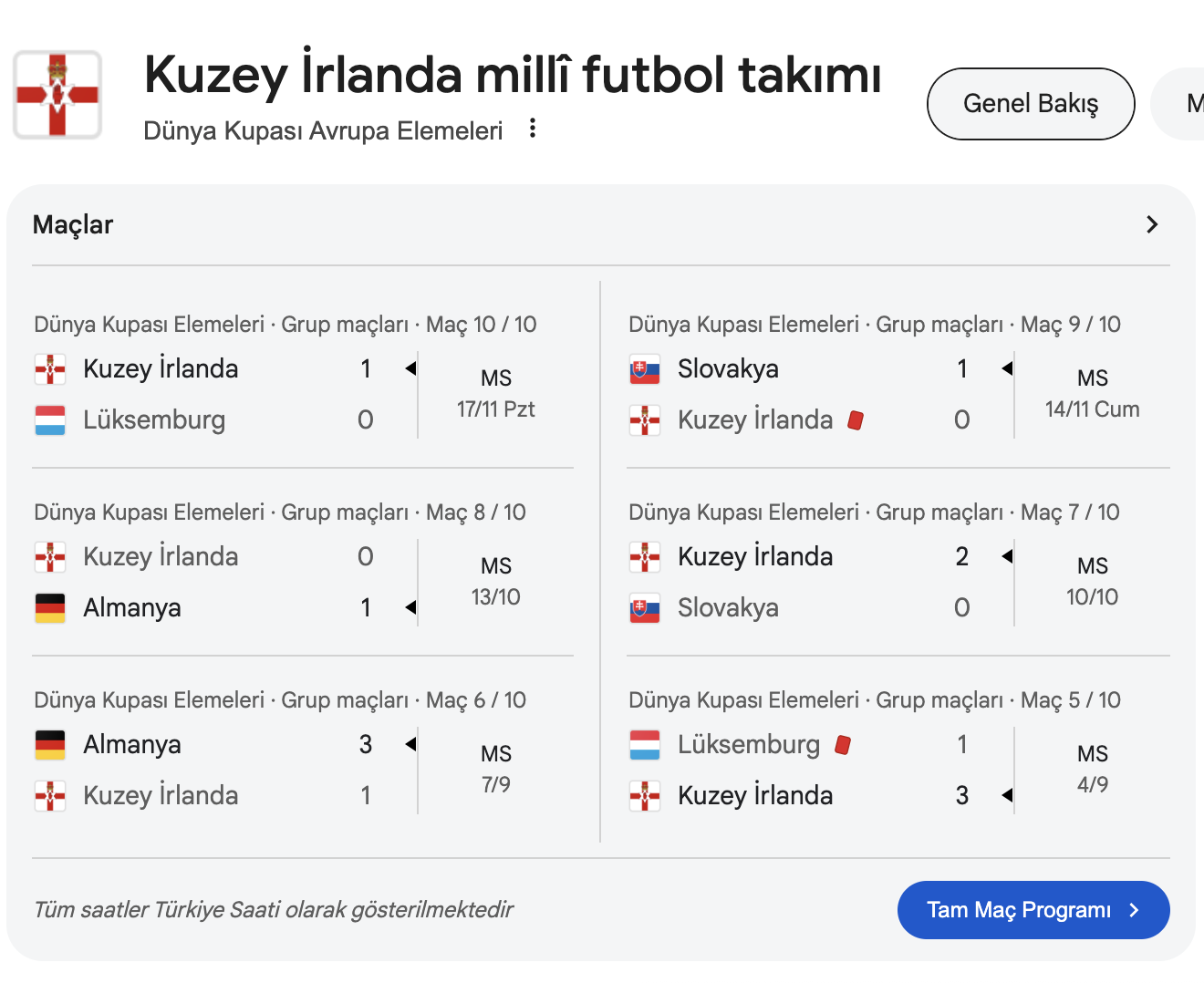Select the Genel Bakış tab

pos(1031,104)
